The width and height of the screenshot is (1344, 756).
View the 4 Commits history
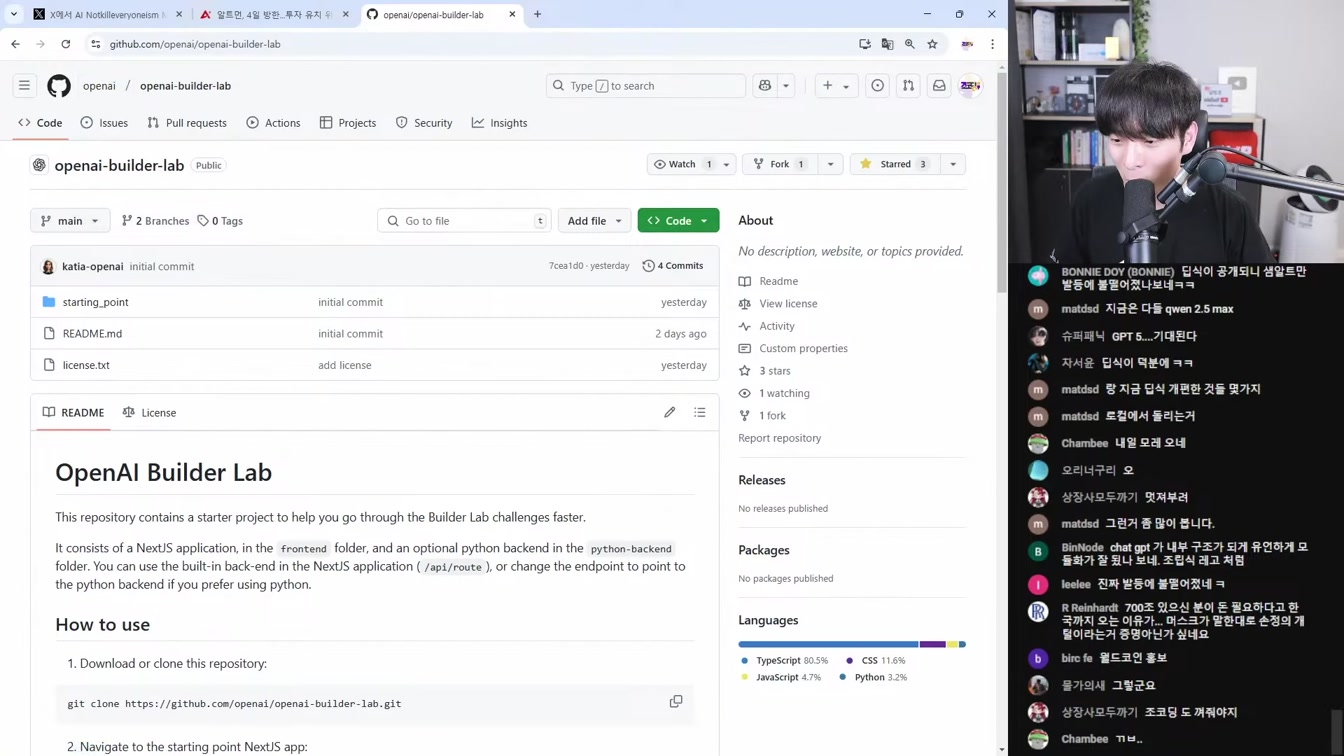tap(673, 266)
